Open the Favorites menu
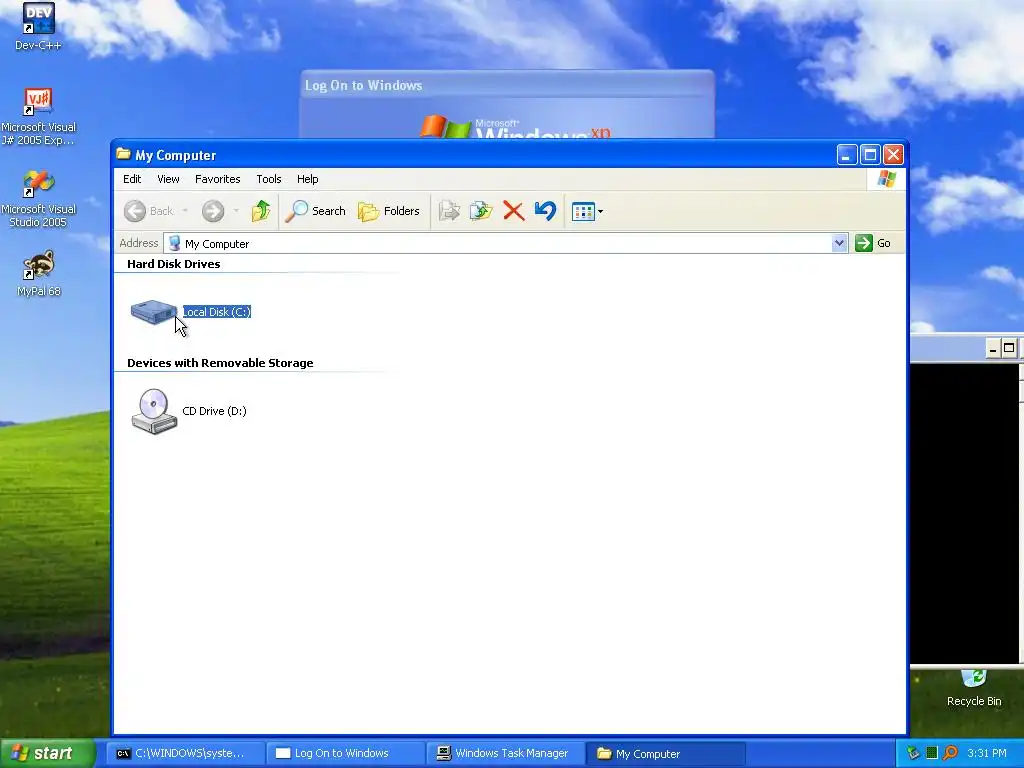The width and height of the screenshot is (1024, 768). (x=217, y=179)
